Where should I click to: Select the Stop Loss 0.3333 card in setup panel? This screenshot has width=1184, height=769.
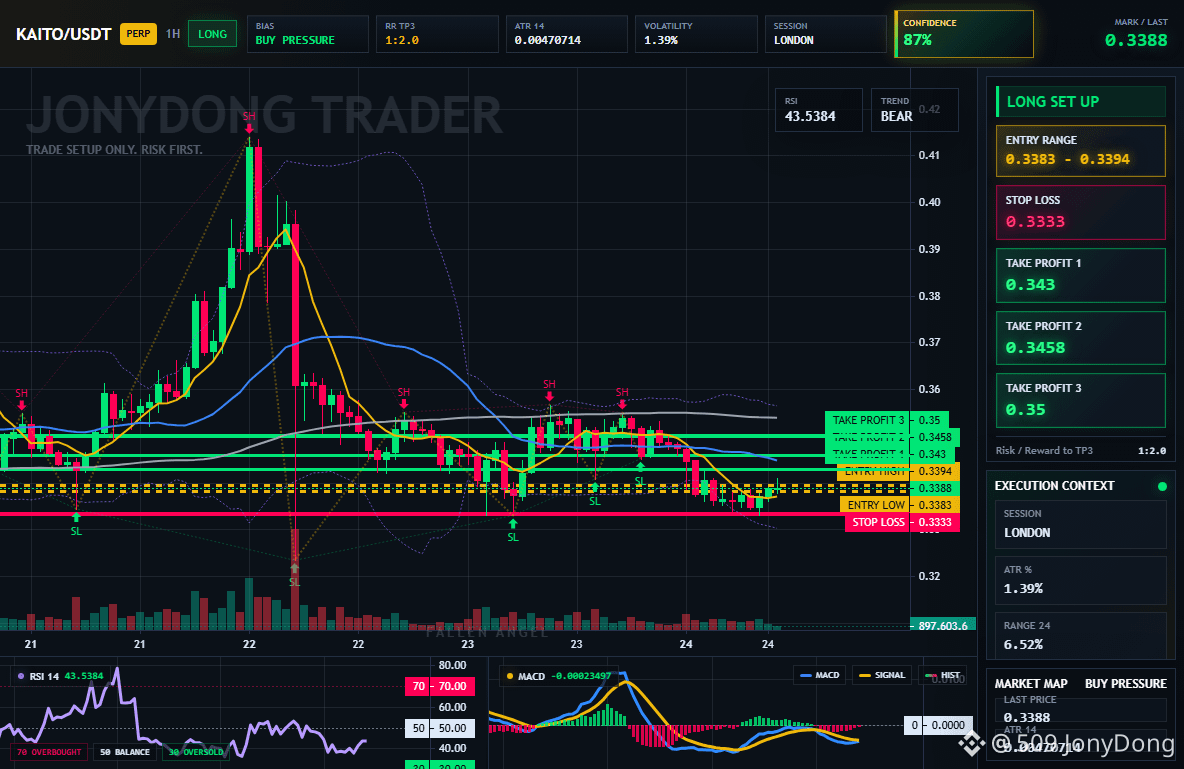tap(1081, 212)
